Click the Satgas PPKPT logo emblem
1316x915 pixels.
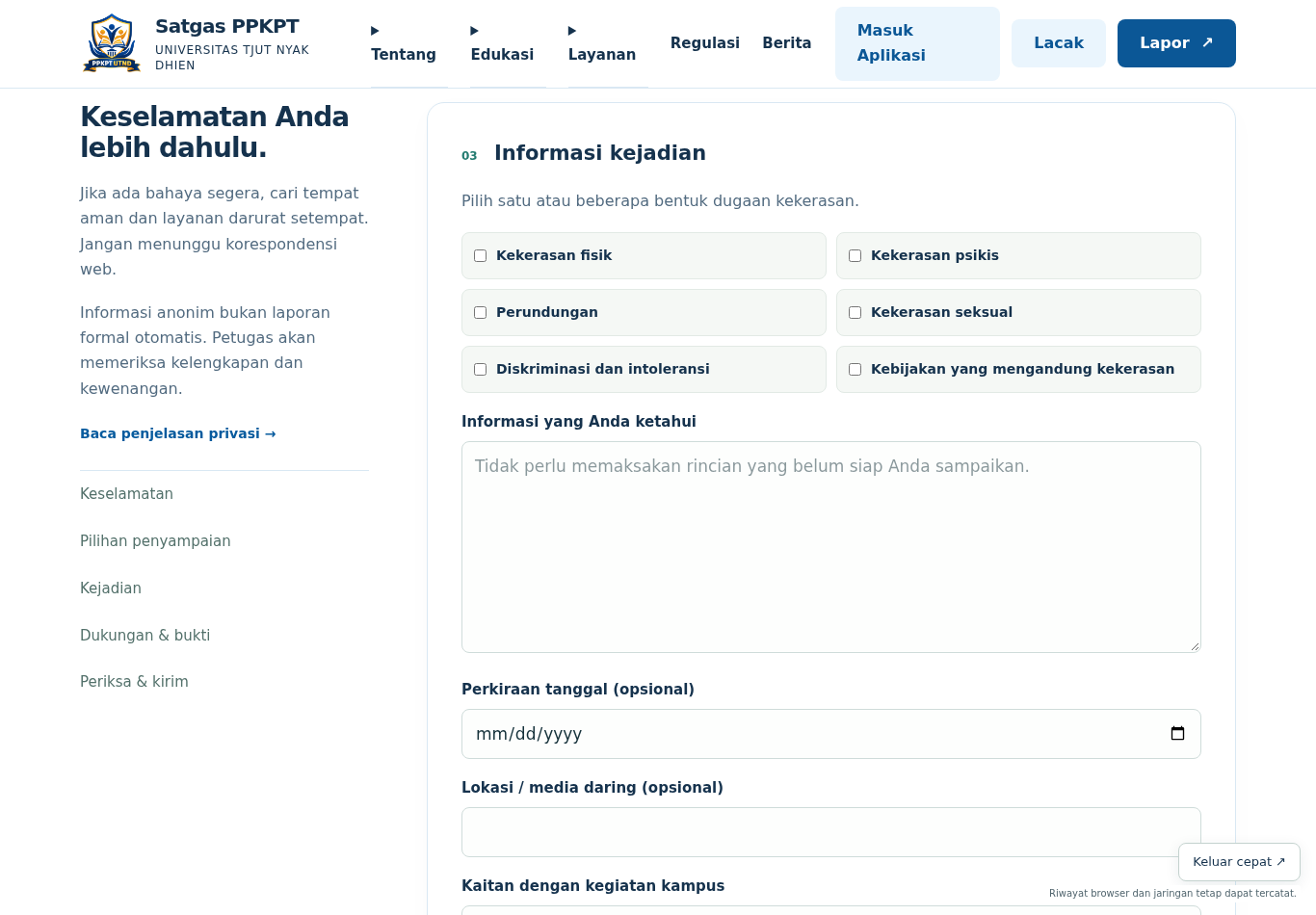tap(112, 43)
